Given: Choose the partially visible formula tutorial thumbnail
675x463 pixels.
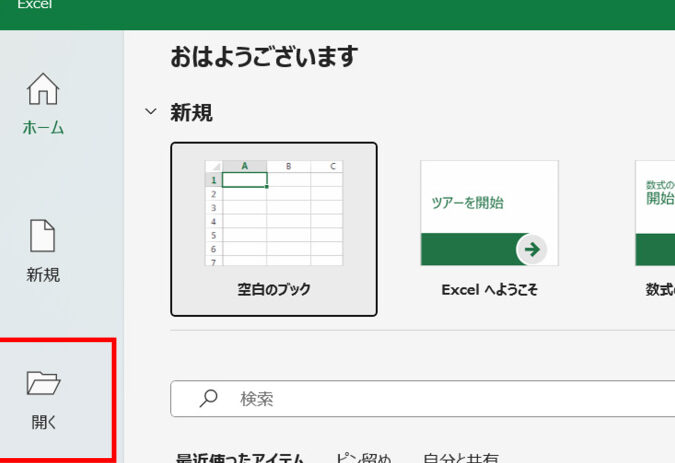Looking at the screenshot, I should pyautogui.click(x=655, y=212).
